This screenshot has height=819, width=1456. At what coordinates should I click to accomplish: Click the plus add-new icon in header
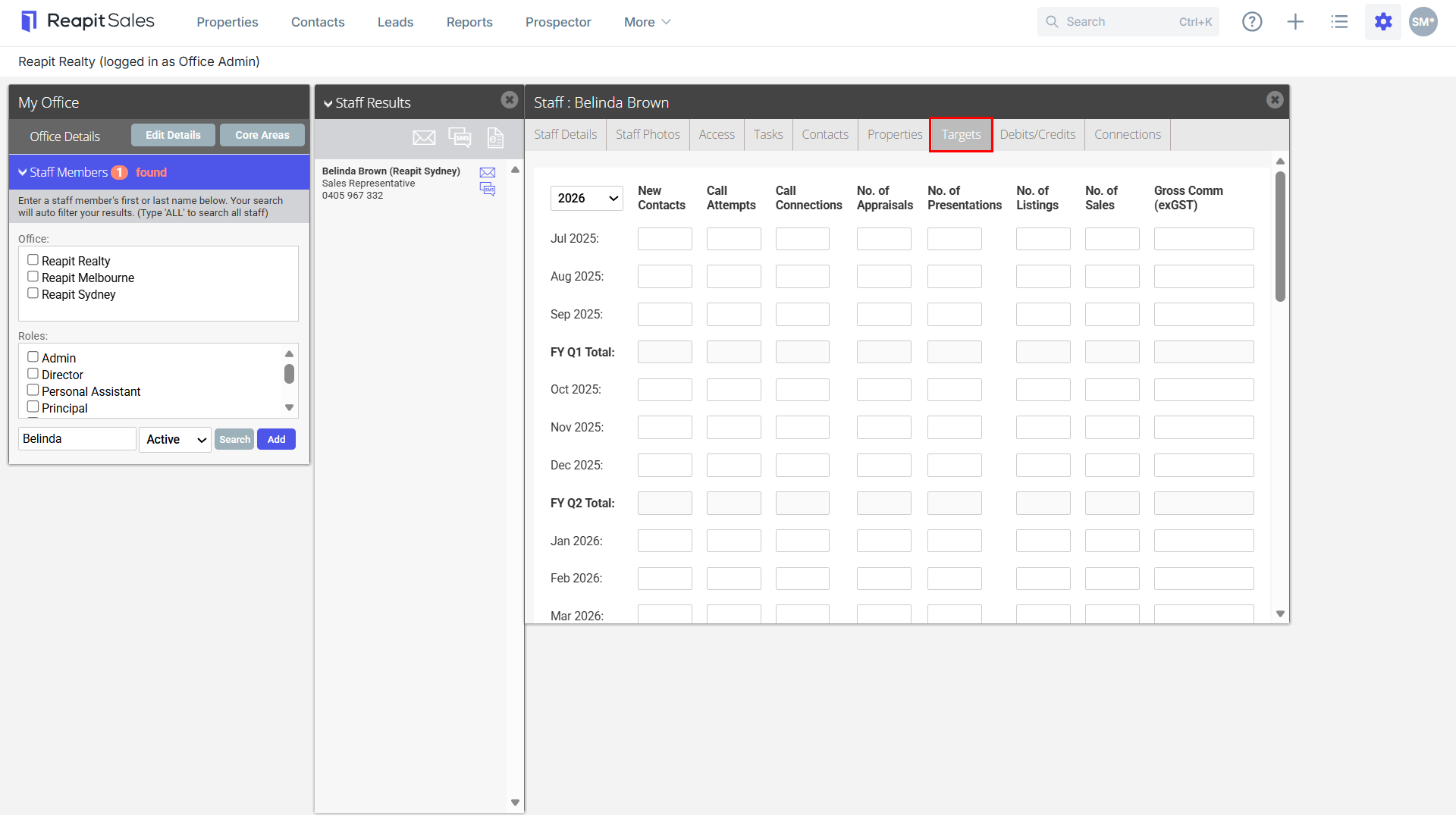(x=1295, y=22)
